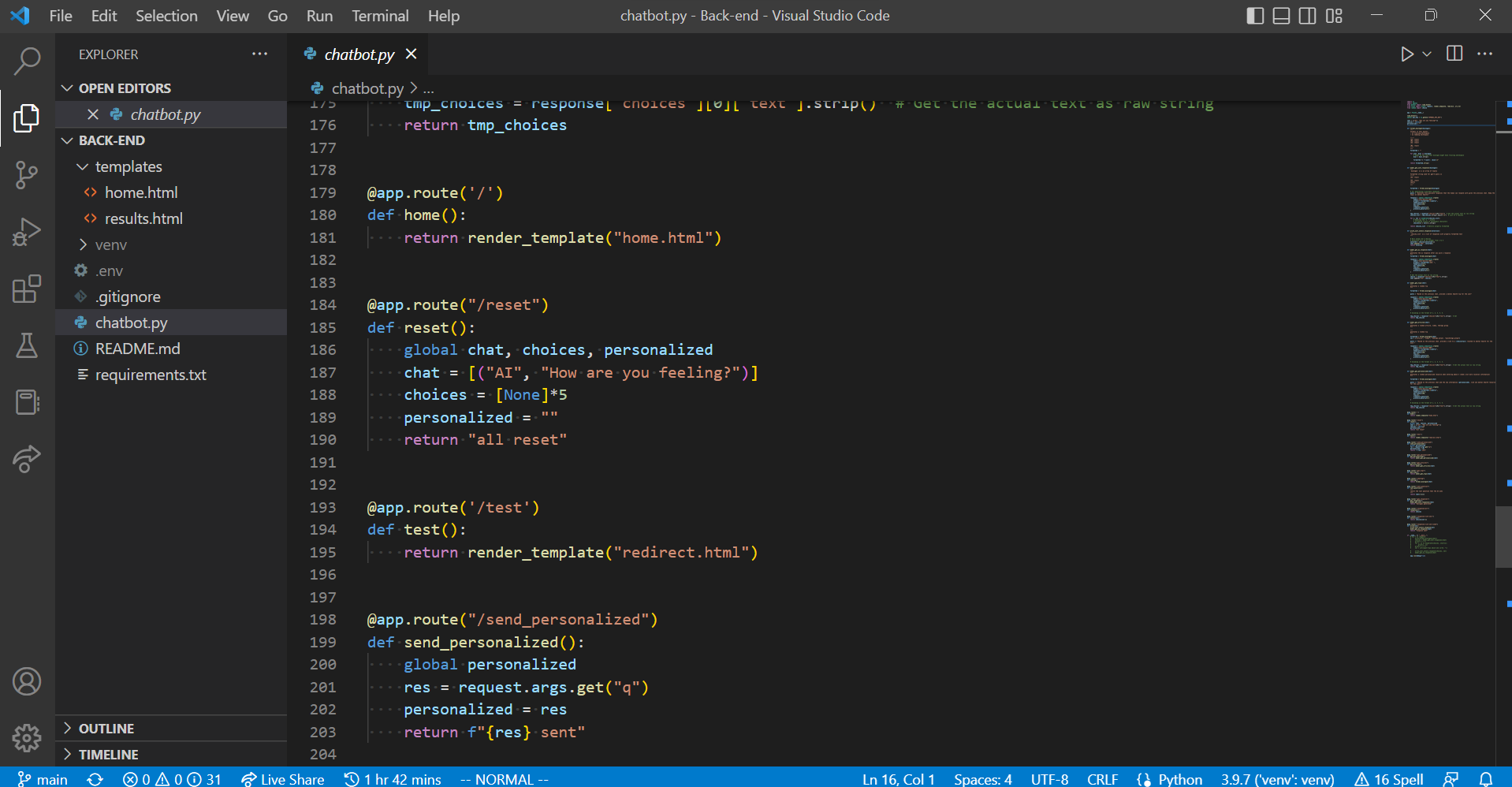The height and width of the screenshot is (787, 1512).
Task: Synchronize changes in the status bar
Action: [95, 779]
